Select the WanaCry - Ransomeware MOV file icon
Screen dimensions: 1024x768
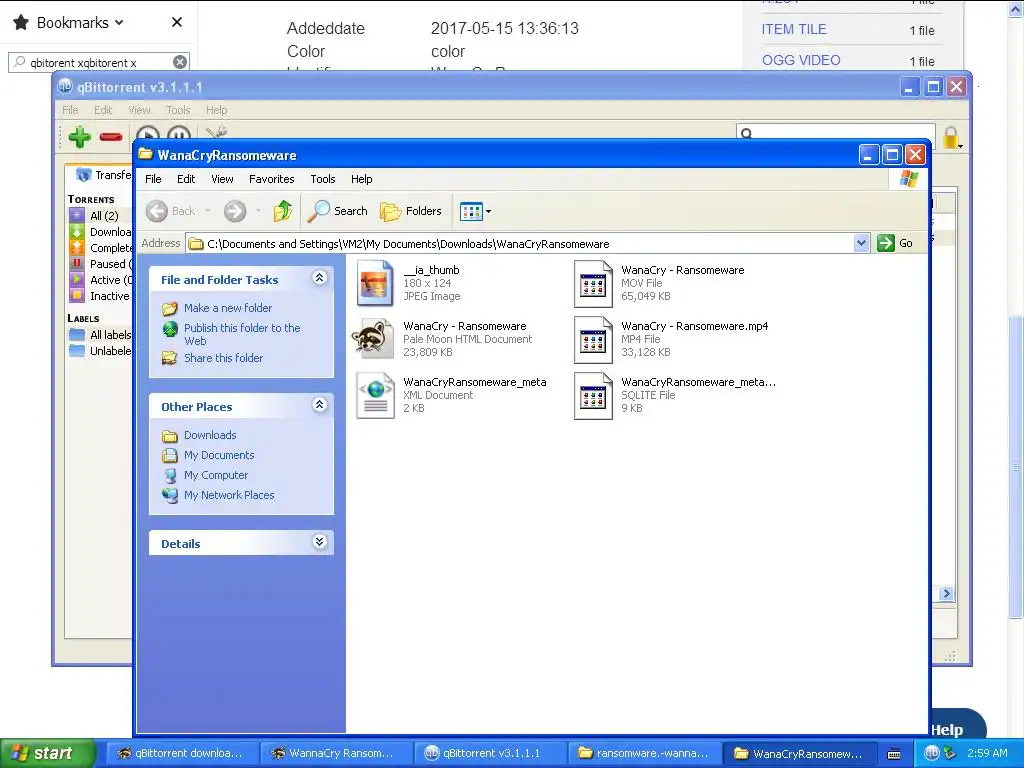[593, 283]
